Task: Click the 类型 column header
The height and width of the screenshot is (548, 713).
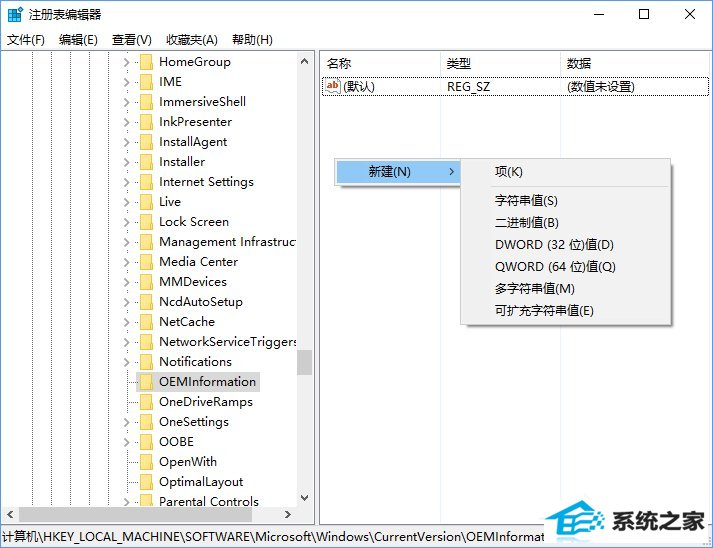Action: [459, 63]
